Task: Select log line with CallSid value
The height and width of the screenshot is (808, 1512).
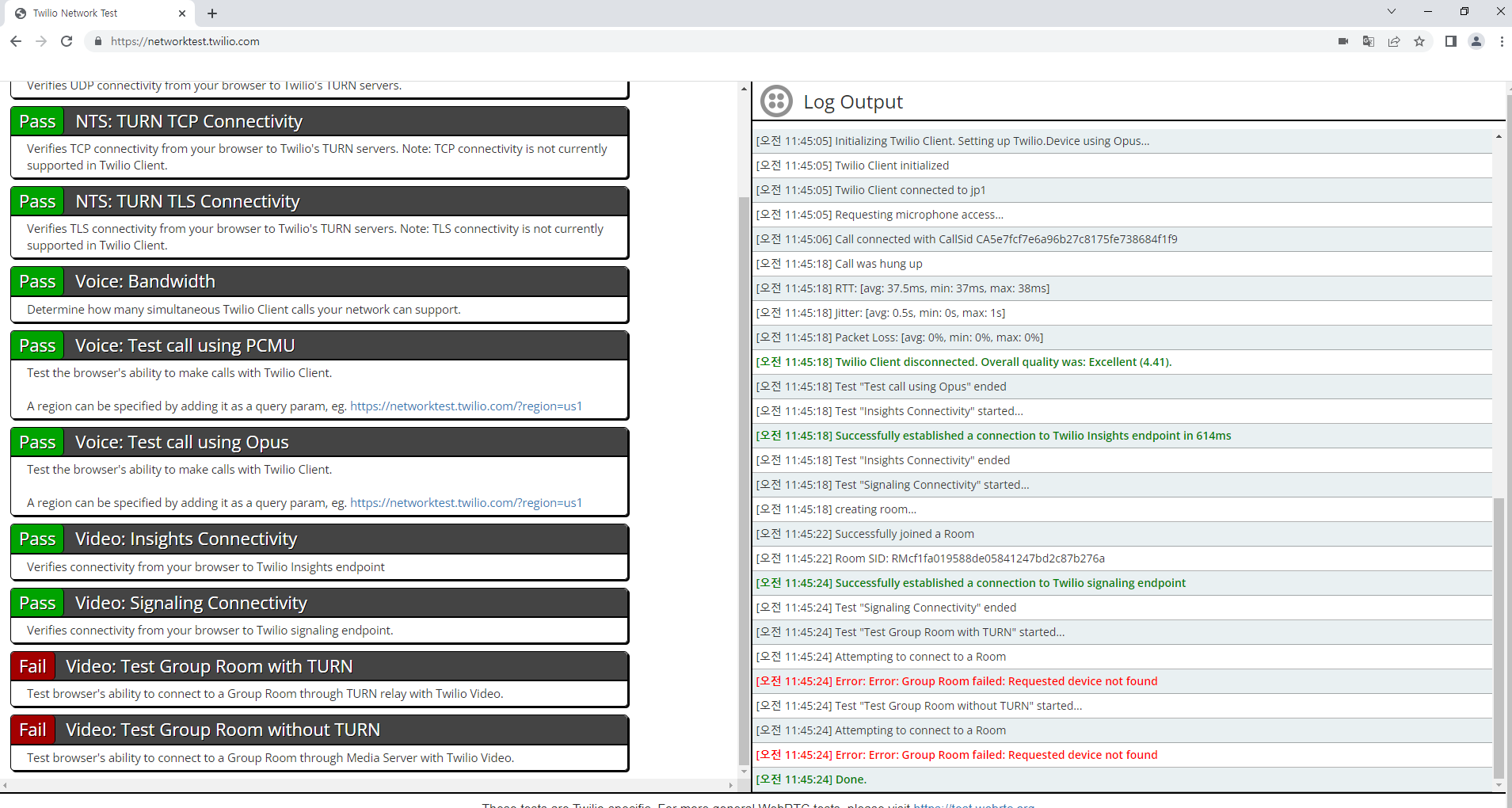Action: click(1123, 239)
